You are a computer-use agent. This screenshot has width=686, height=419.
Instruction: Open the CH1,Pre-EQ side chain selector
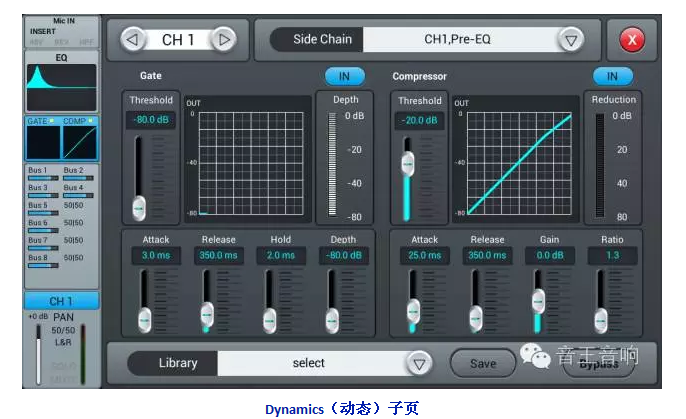(x=457, y=40)
